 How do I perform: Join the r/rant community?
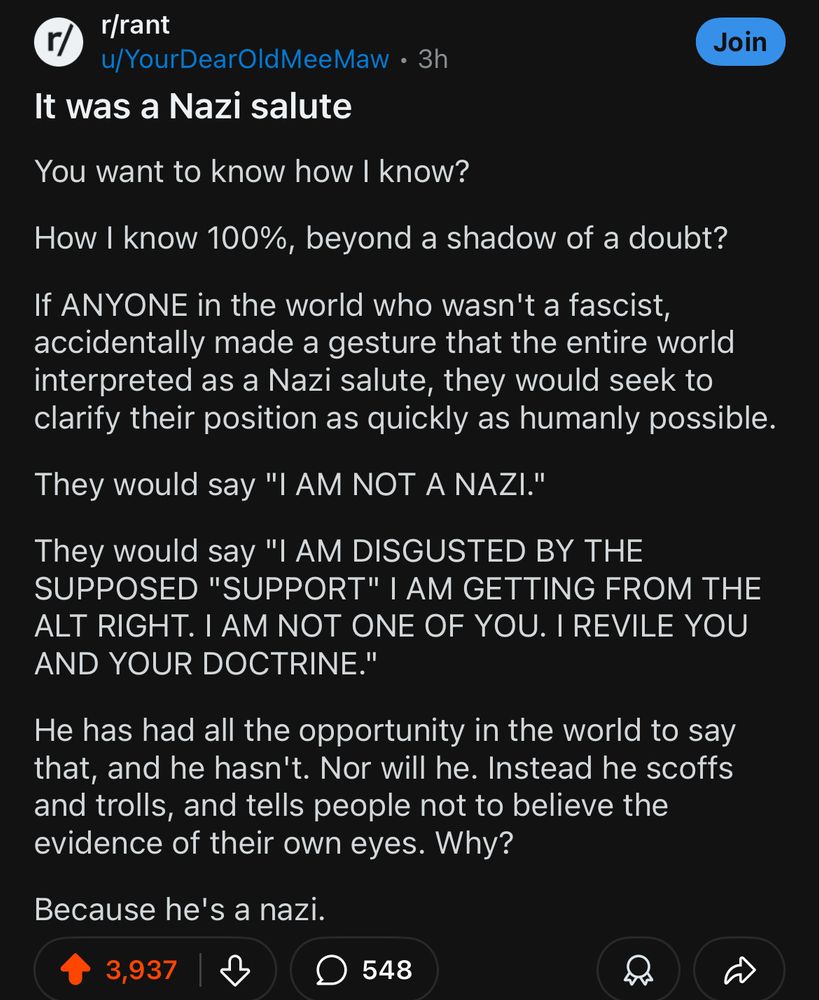(740, 42)
